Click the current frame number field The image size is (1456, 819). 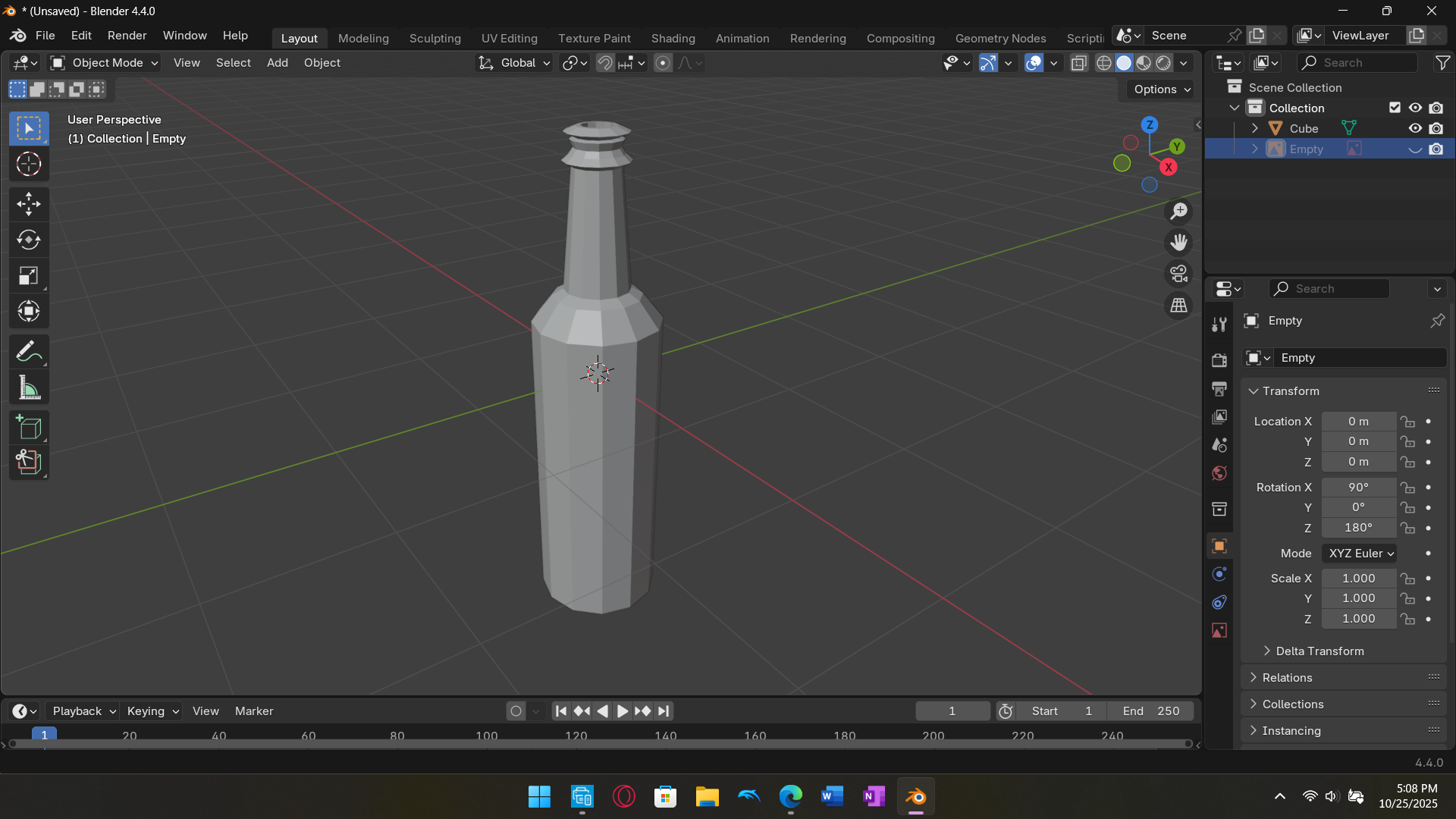(952, 711)
